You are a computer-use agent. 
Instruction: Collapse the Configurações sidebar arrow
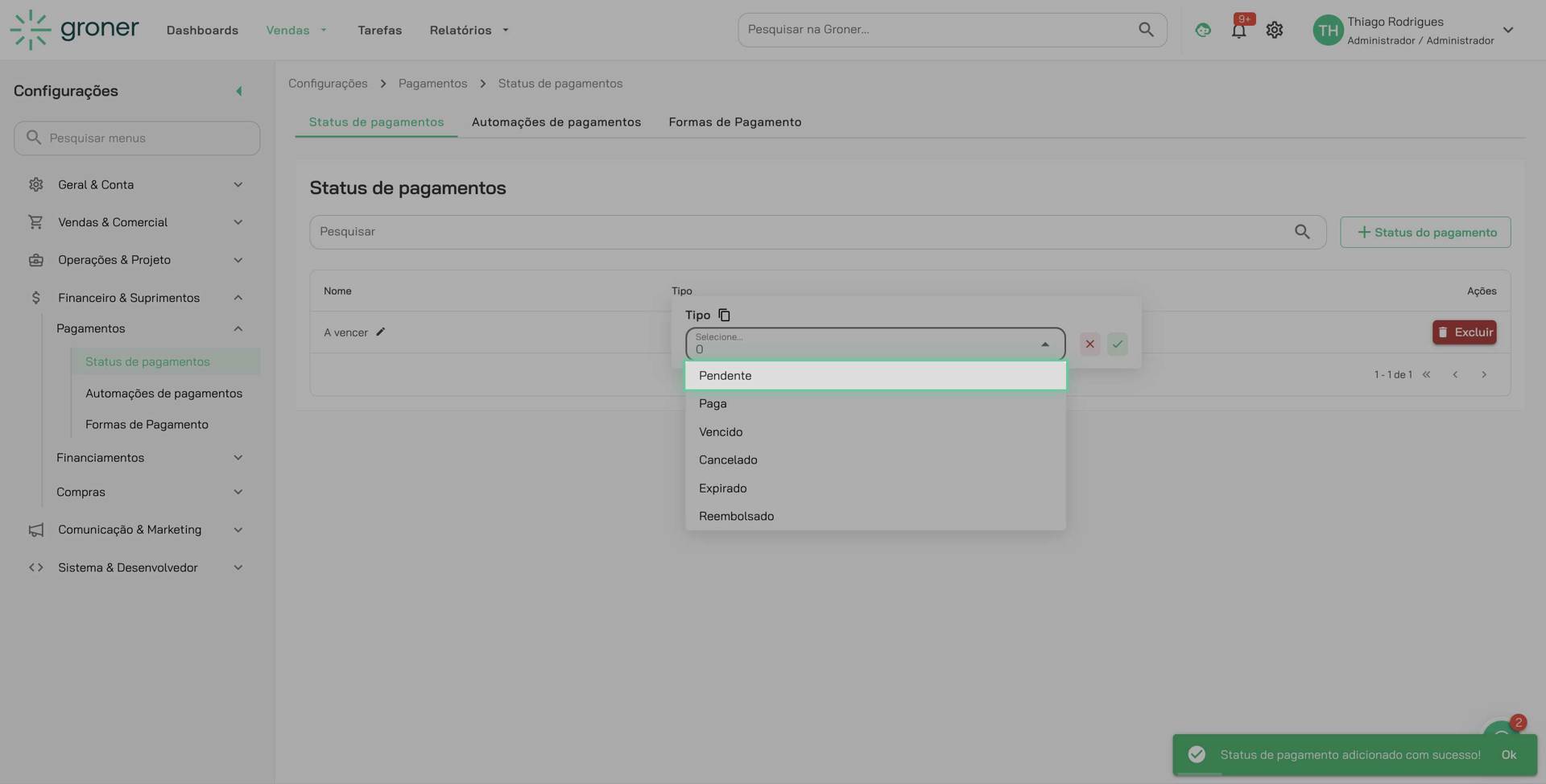(238, 91)
